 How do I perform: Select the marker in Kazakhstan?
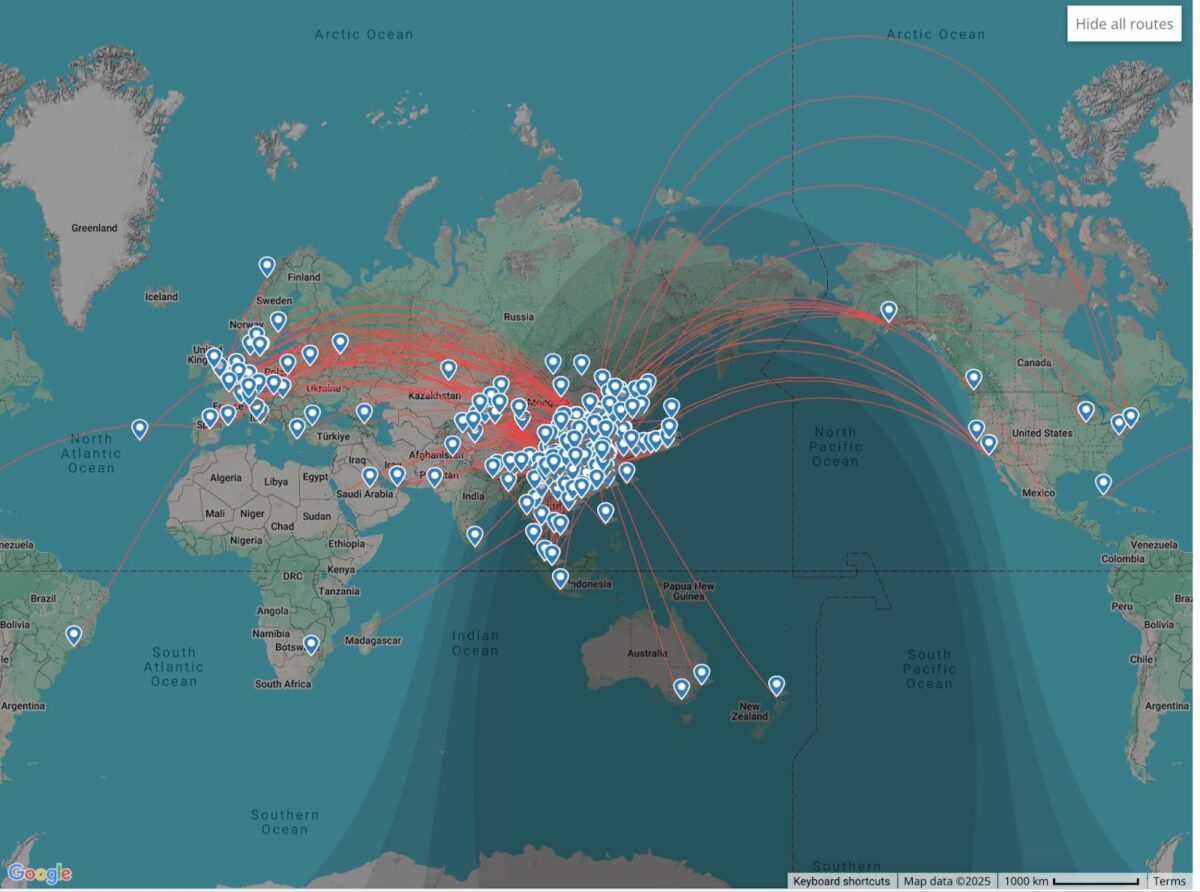click(449, 369)
